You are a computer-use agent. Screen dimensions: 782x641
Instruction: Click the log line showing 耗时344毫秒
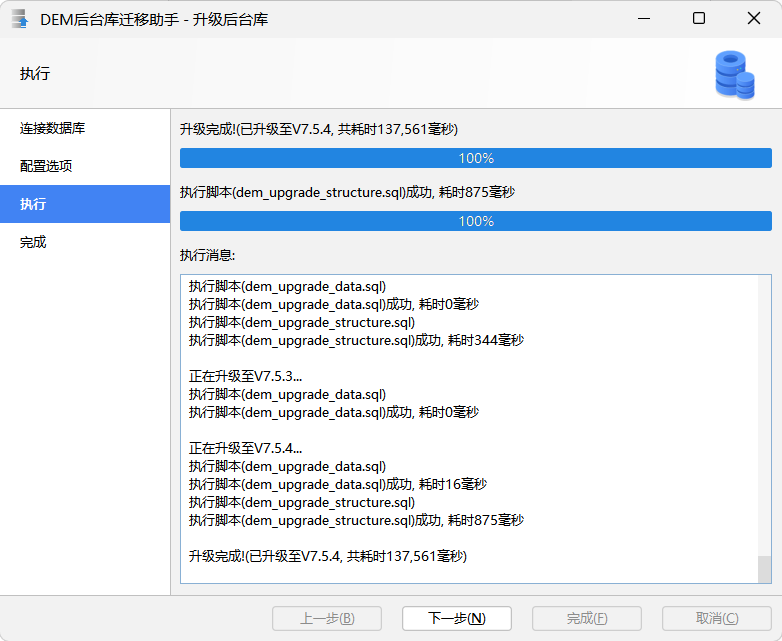tap(356, 340)
